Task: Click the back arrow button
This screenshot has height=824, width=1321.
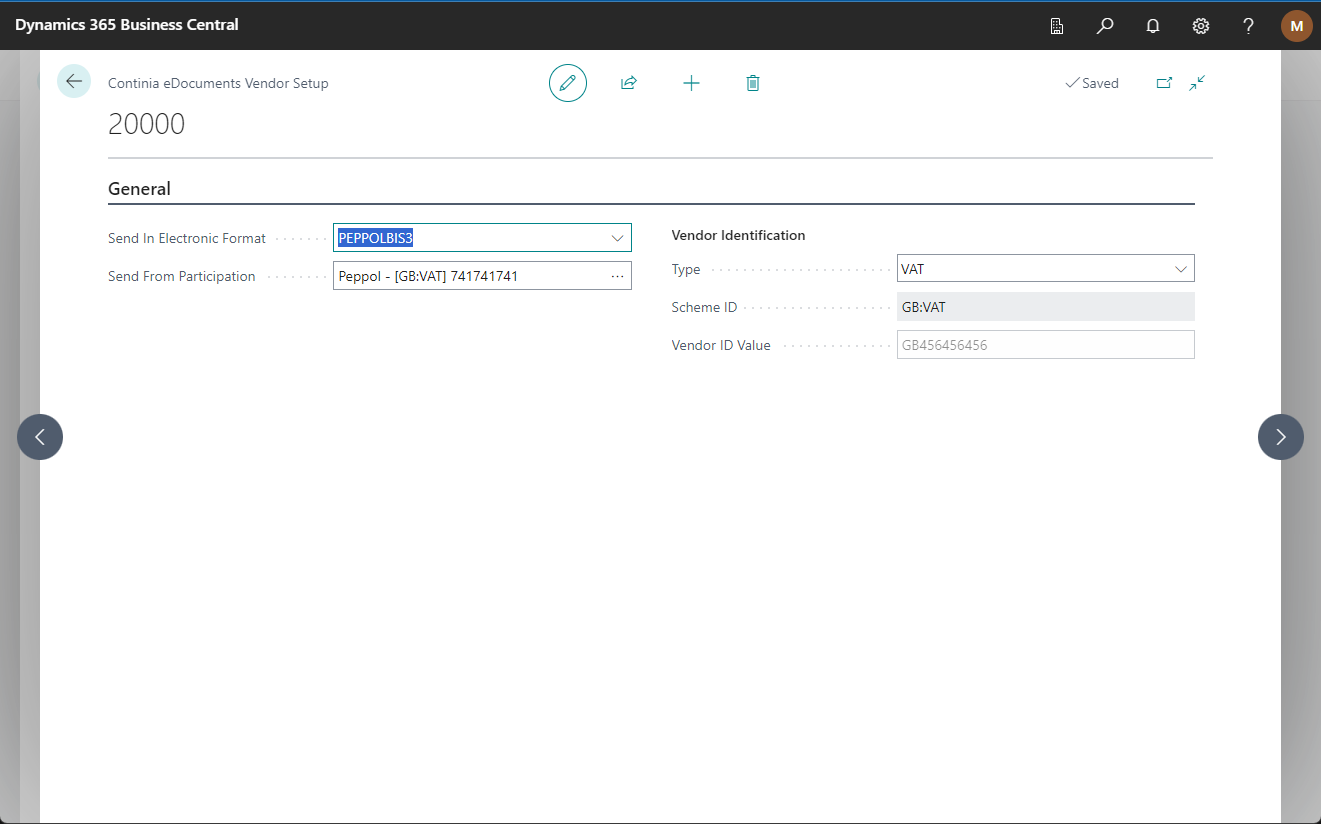Action: coord(74,81)
